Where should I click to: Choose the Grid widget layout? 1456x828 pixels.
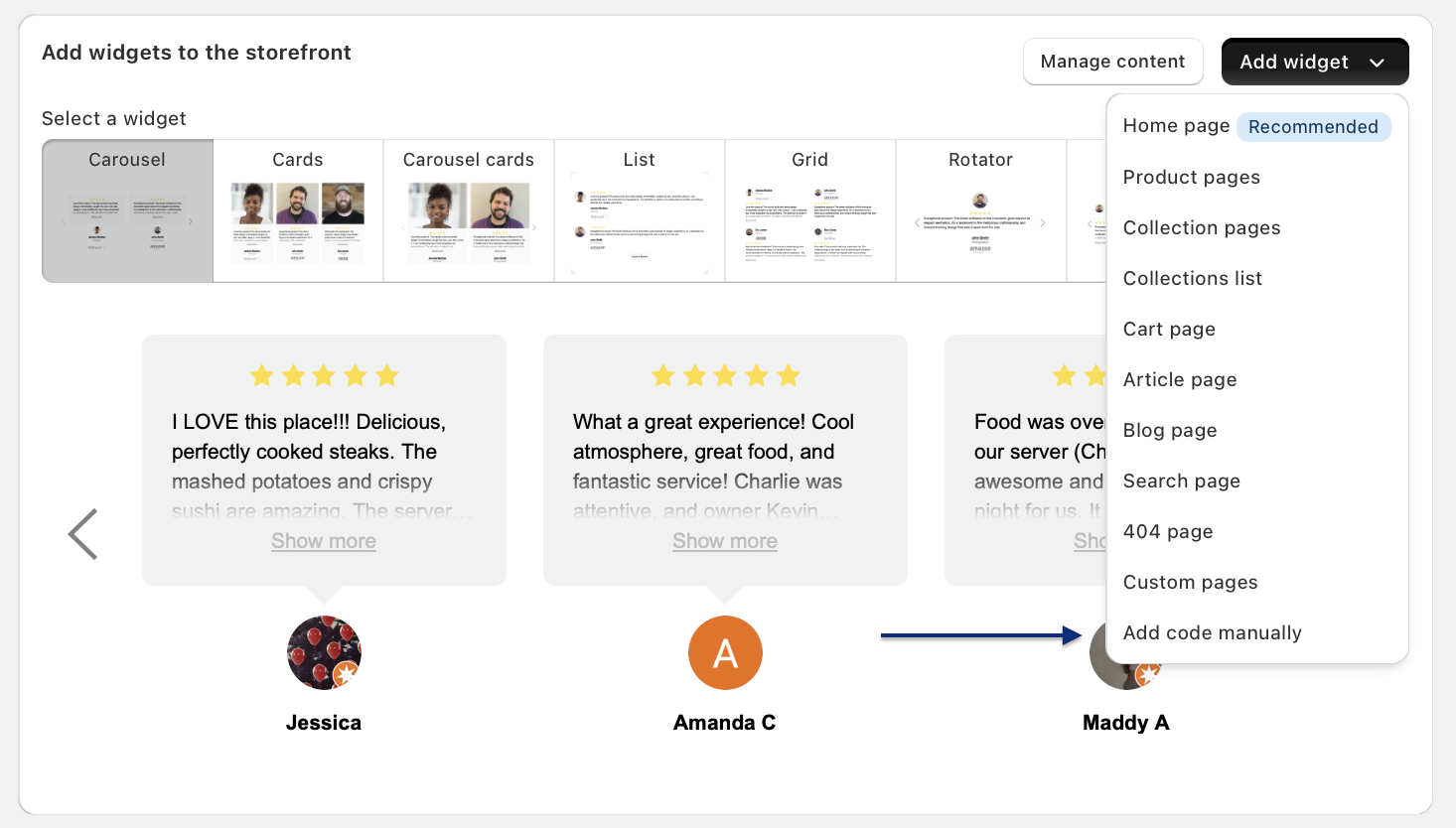(810, 210)
